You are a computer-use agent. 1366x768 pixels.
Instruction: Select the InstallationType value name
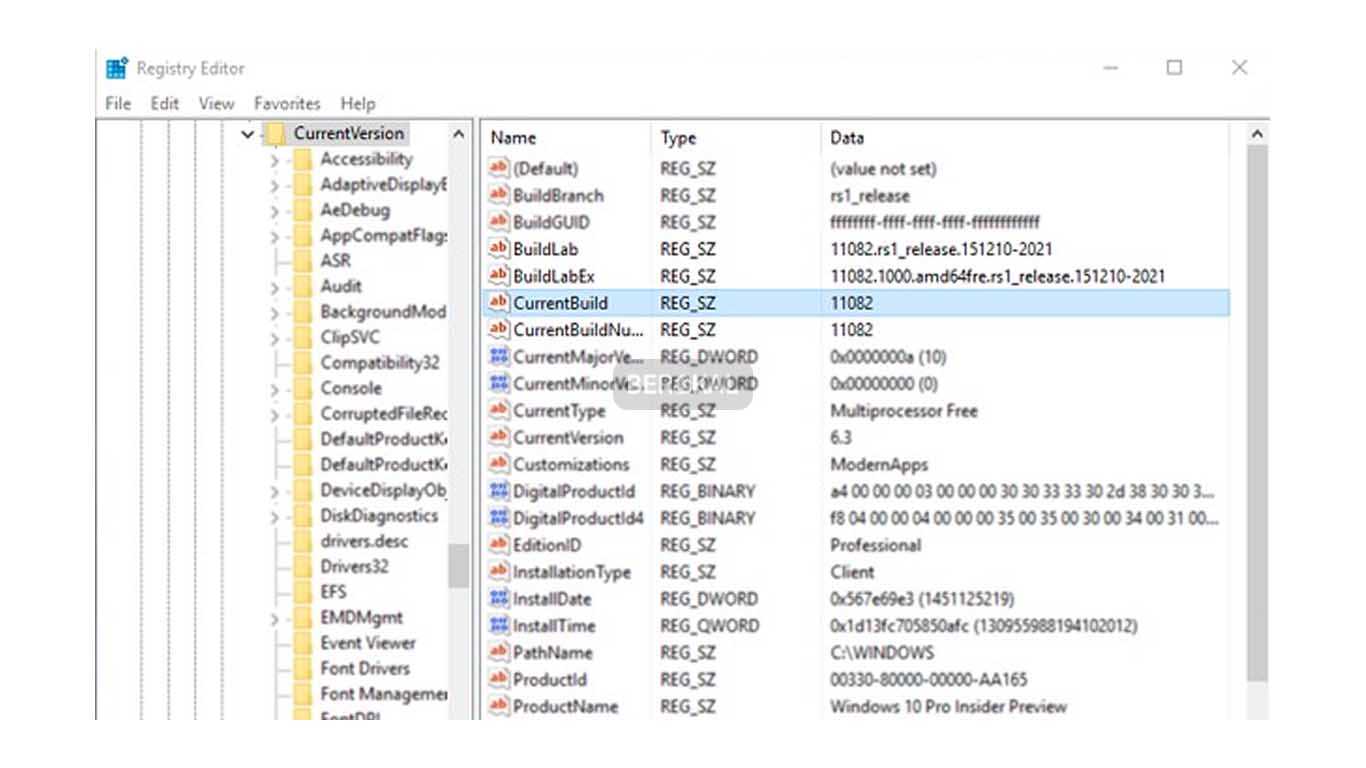(x=572, y=572)
